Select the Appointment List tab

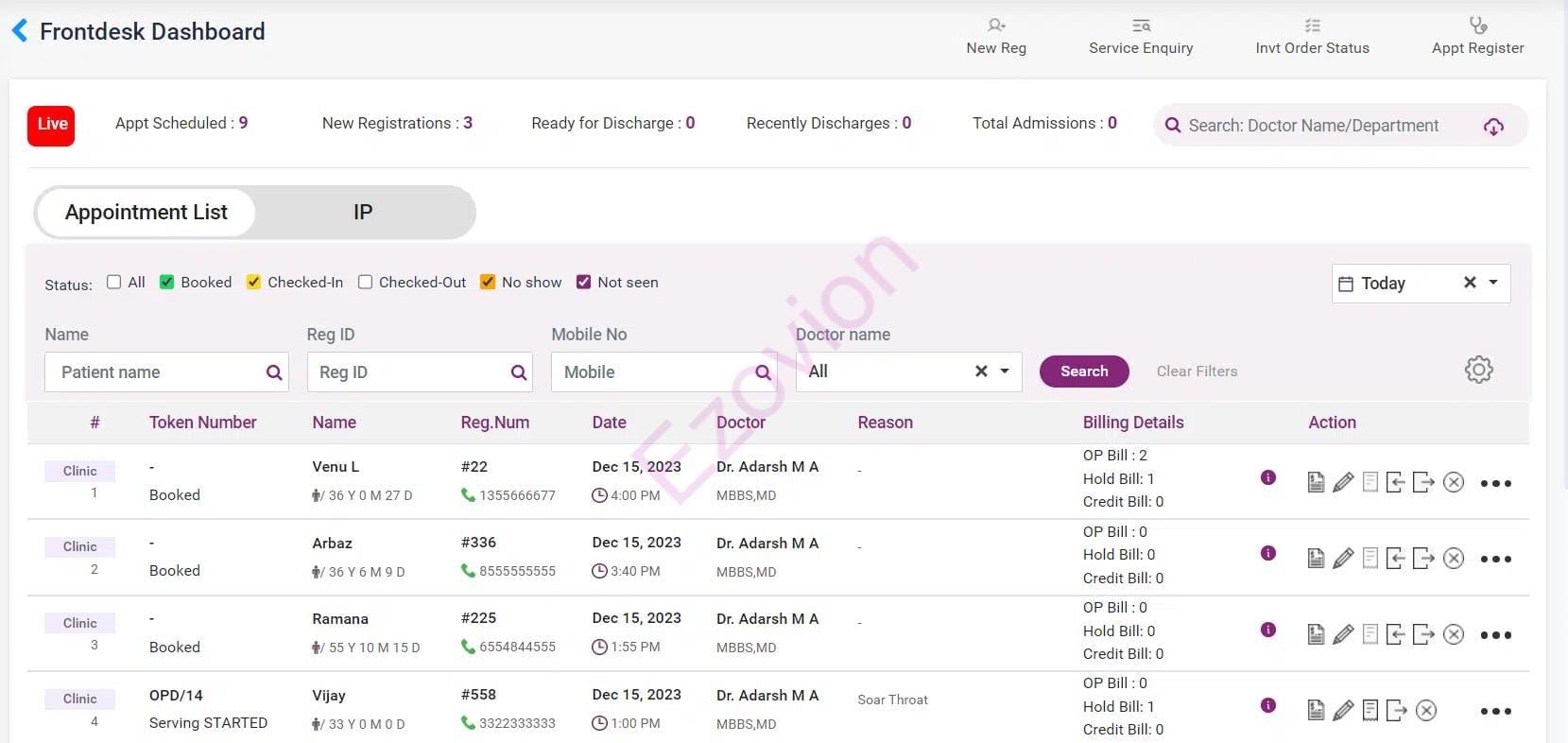[146, 213]
